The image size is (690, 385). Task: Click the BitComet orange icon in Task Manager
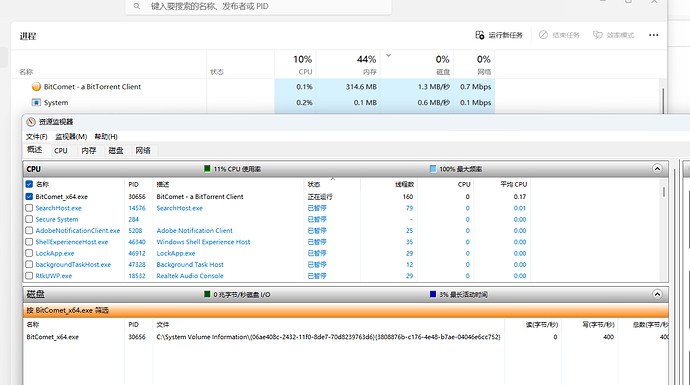click(36, 87)
